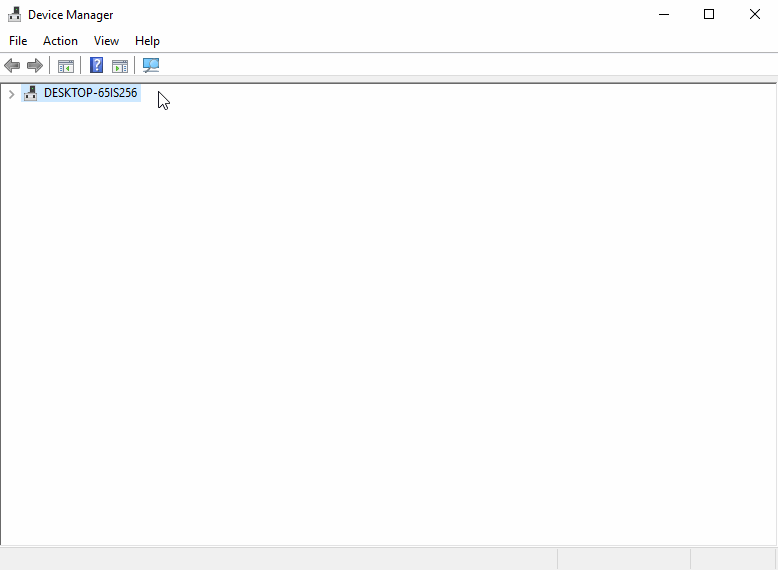Close the Device Manager window

coord(755,15)
